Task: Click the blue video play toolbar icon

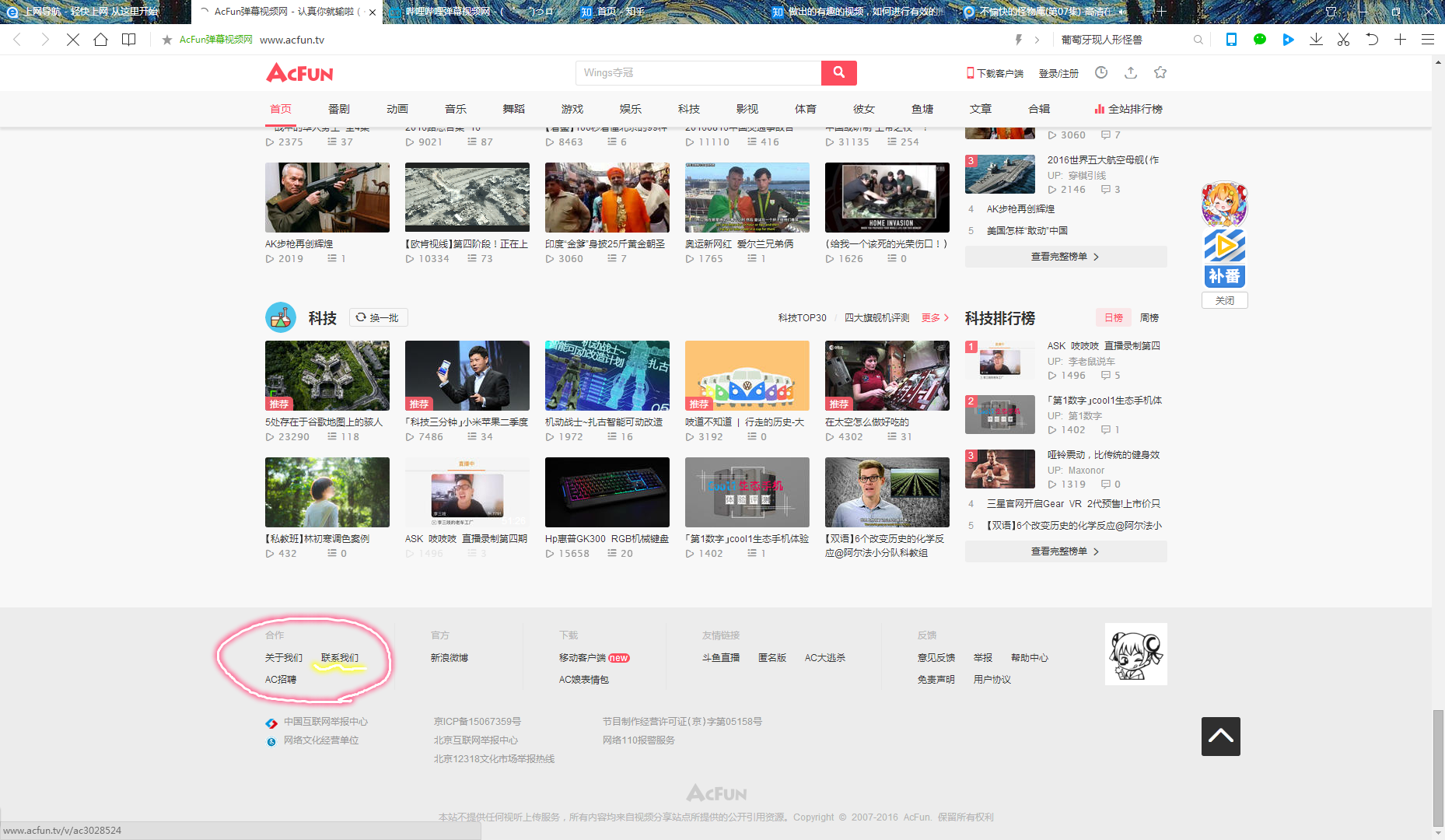Action: (1288, 39)
